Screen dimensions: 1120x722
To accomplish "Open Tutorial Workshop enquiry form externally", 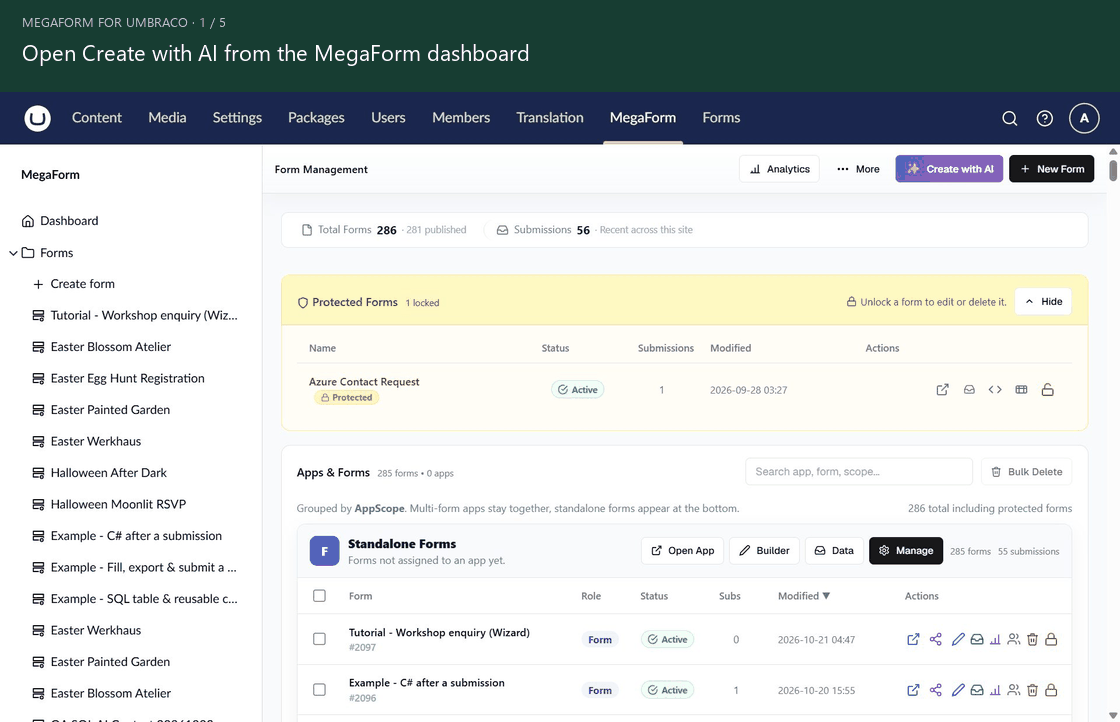I will [x=913, y=639].
